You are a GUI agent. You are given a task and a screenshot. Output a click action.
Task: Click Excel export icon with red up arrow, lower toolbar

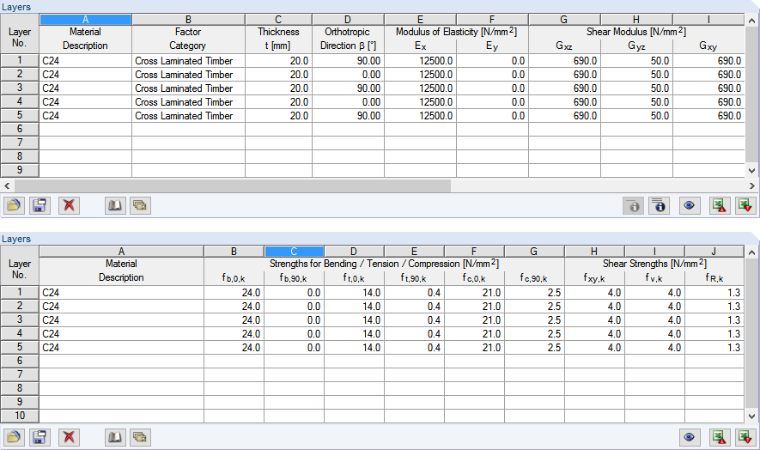719,437
